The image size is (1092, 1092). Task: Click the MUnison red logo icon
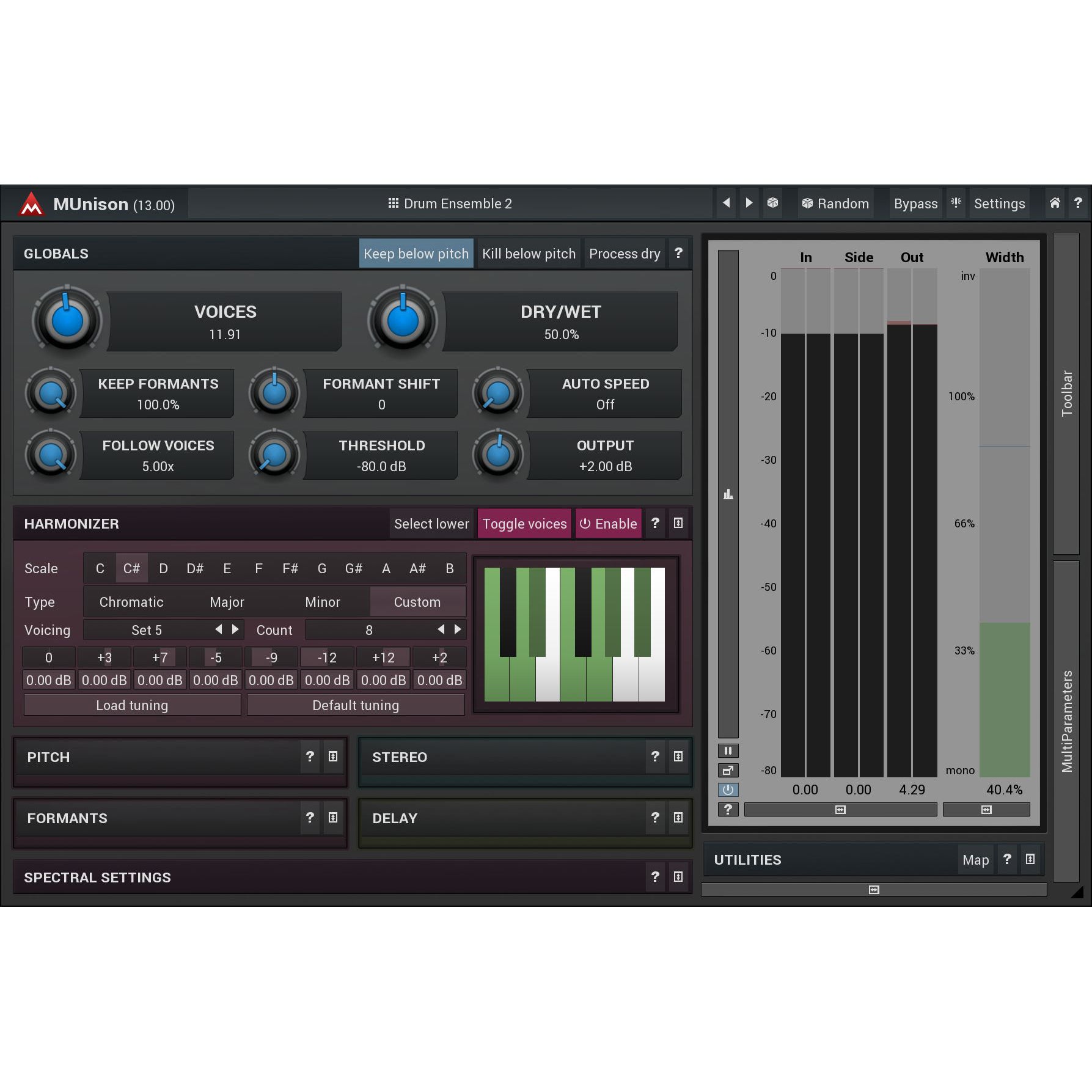(x=31, y=204)
